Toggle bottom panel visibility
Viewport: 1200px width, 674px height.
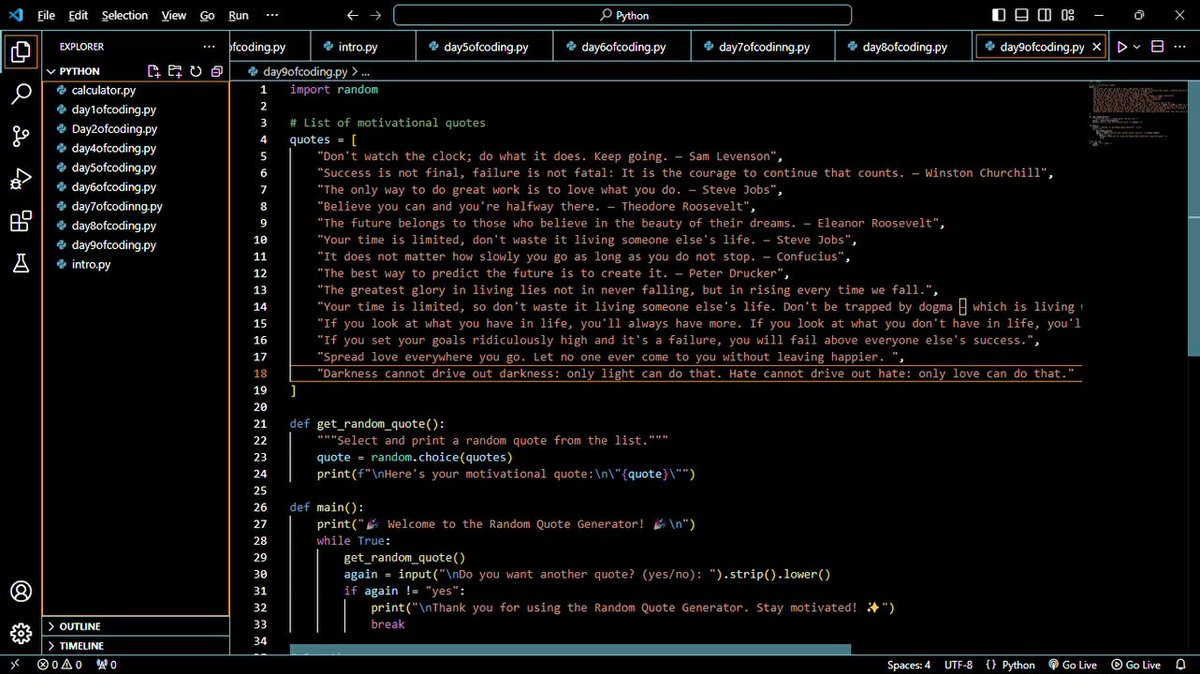pyautogui.click(x=1022, y=15)
